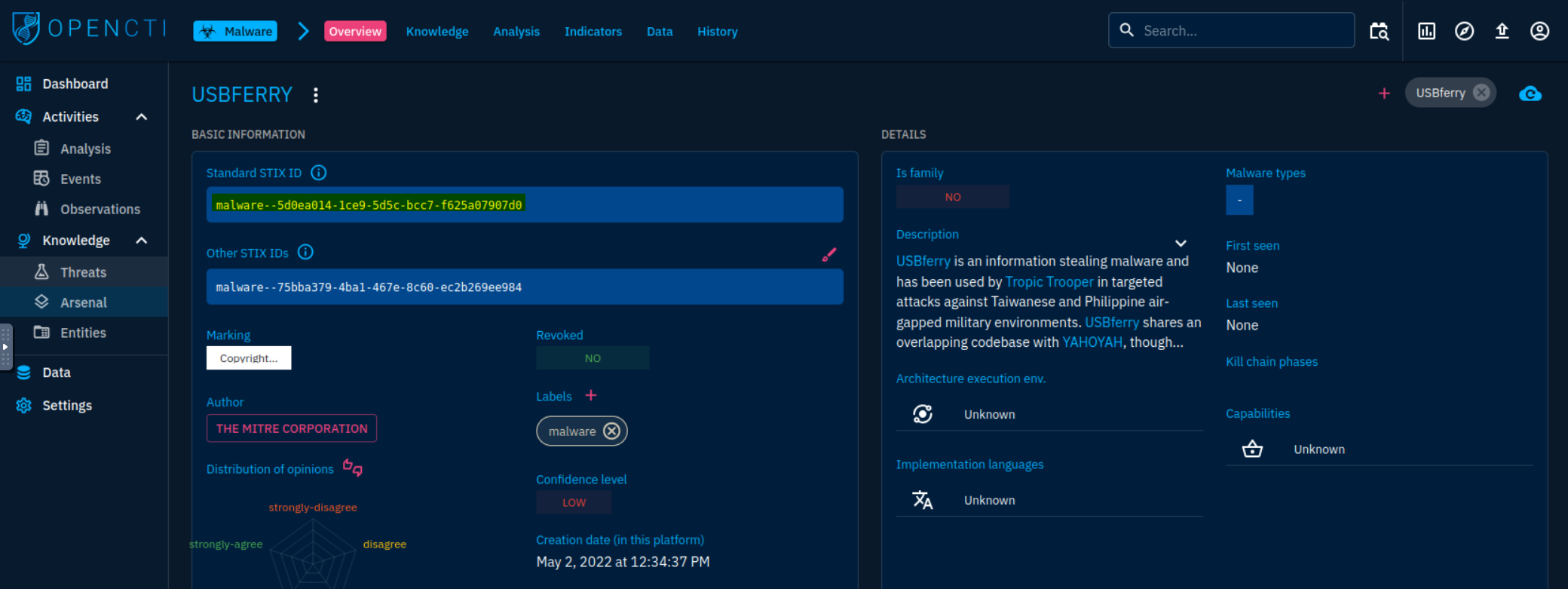The width and height of the screenshot is (1568, 589).
Task: Open Analysis in the sidebar
Action: [84, 149]
